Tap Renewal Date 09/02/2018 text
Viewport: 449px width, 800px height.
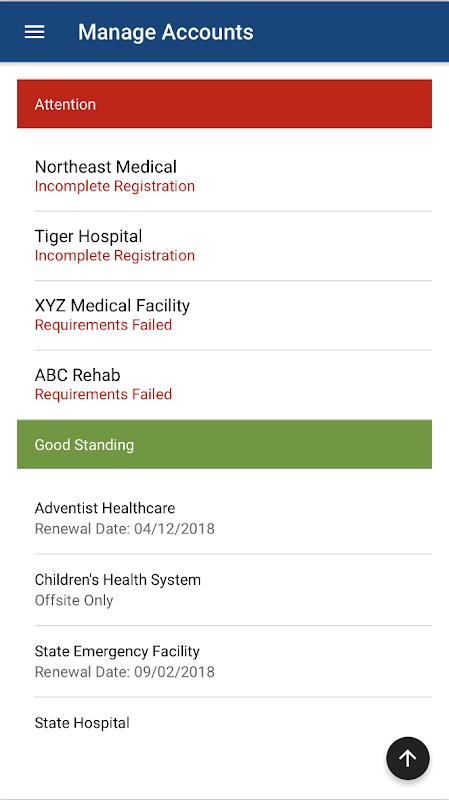124,672
